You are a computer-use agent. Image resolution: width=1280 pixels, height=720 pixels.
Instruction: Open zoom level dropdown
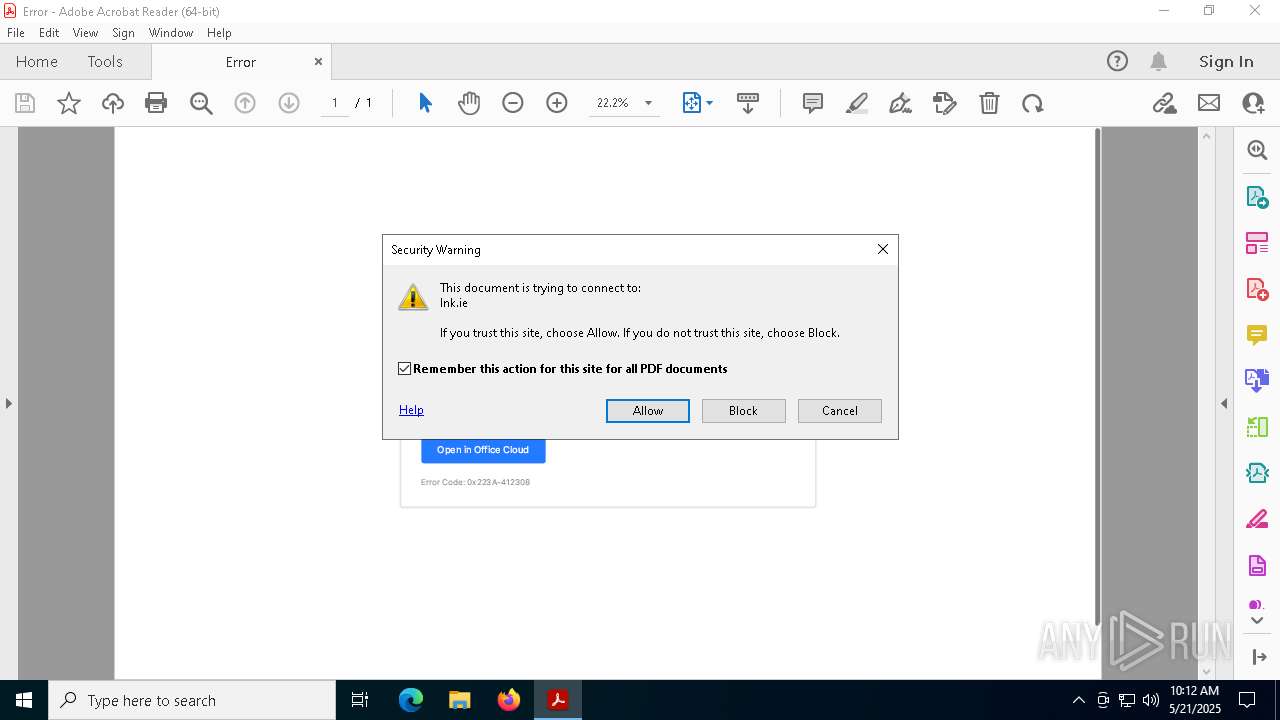tap(648, 103)
